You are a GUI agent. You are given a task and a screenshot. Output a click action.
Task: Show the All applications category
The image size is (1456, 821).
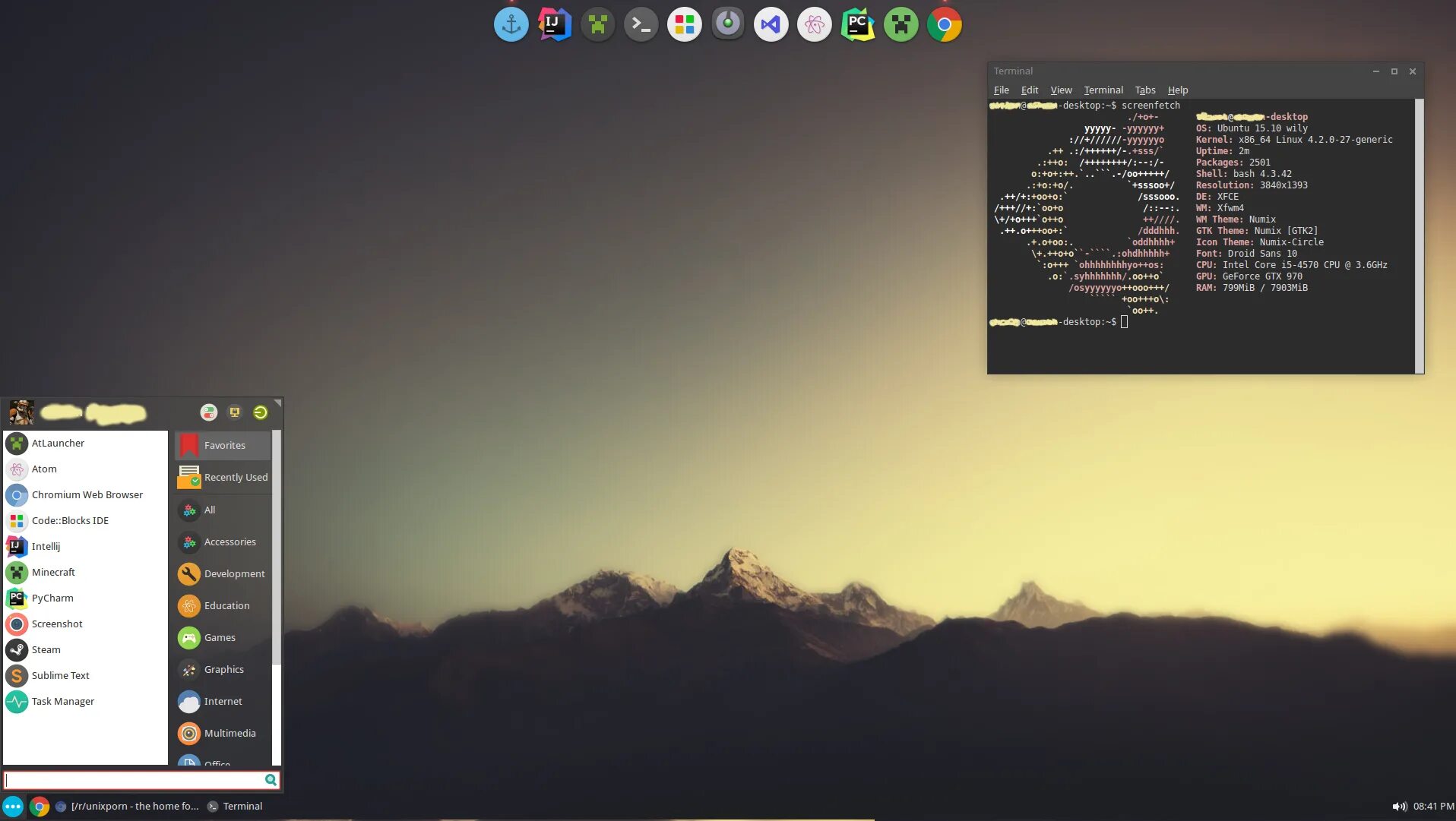223,510
